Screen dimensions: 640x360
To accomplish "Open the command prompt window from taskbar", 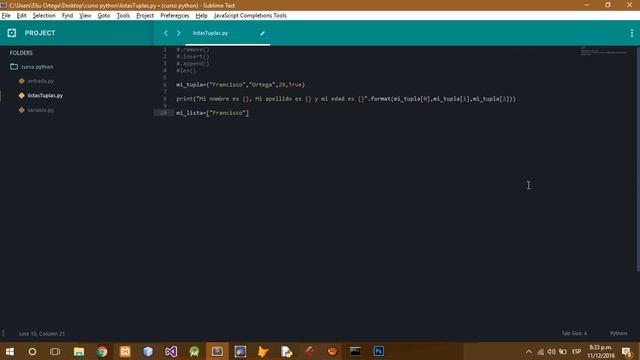I will pos(355,351).
